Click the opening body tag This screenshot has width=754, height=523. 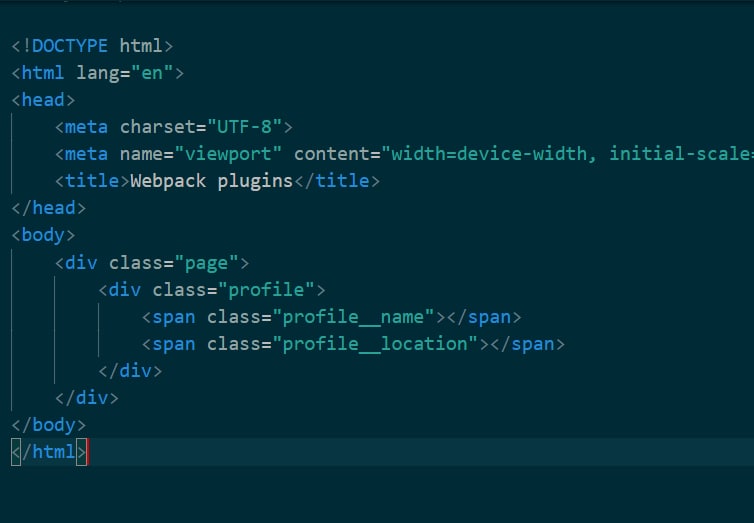pyautogui.click(x=43, y=235)
